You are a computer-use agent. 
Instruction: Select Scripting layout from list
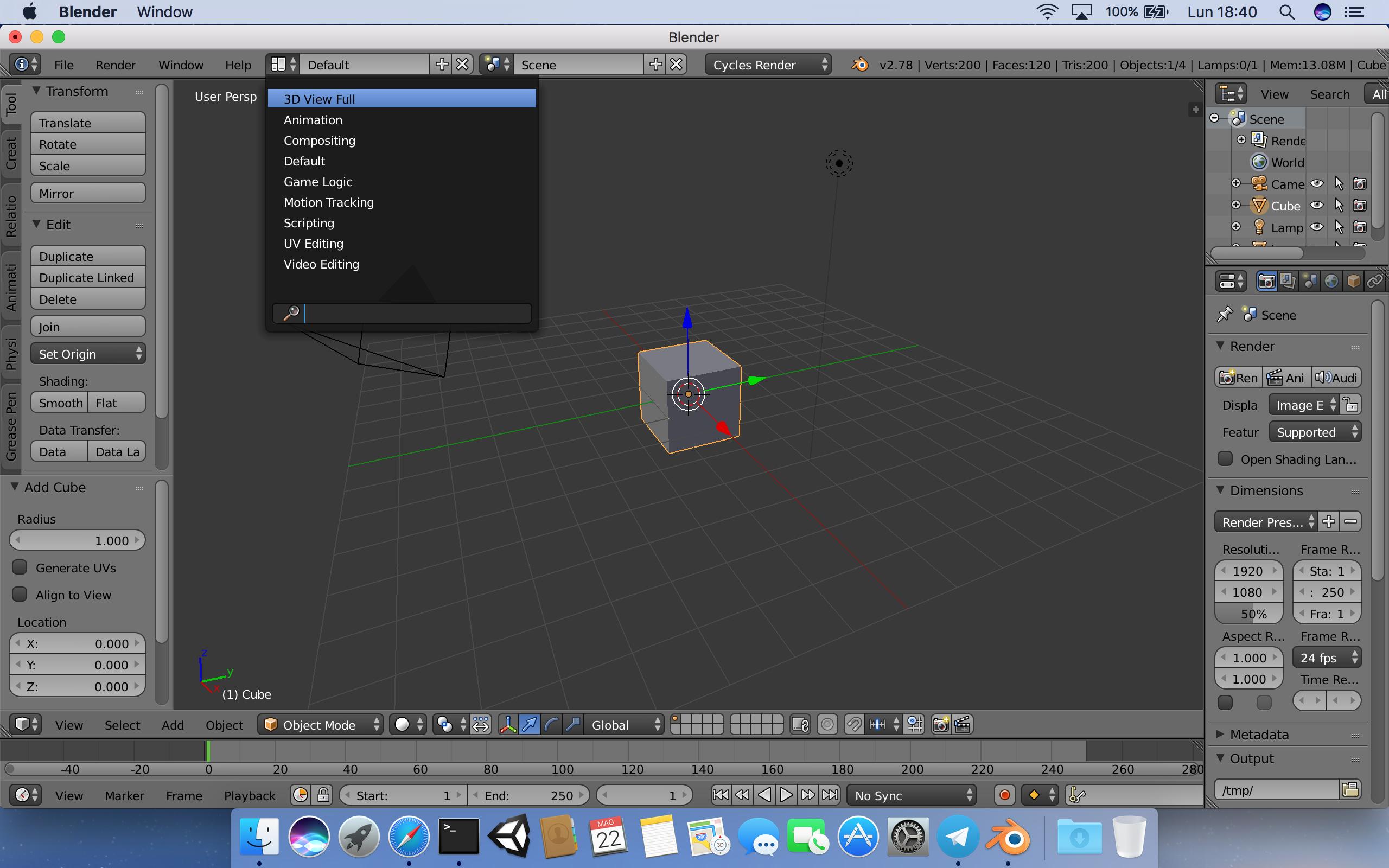coord(402,223)
